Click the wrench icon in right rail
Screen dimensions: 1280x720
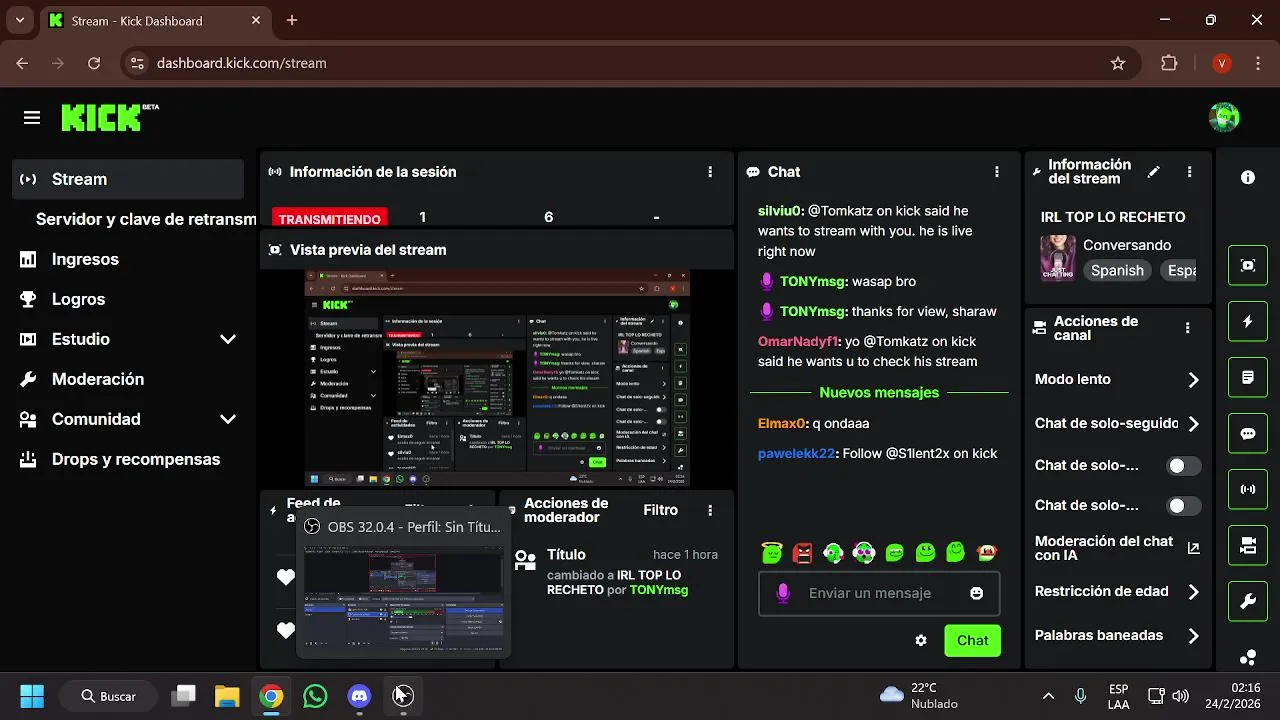pyautogui.click(x=1248, y=601)
